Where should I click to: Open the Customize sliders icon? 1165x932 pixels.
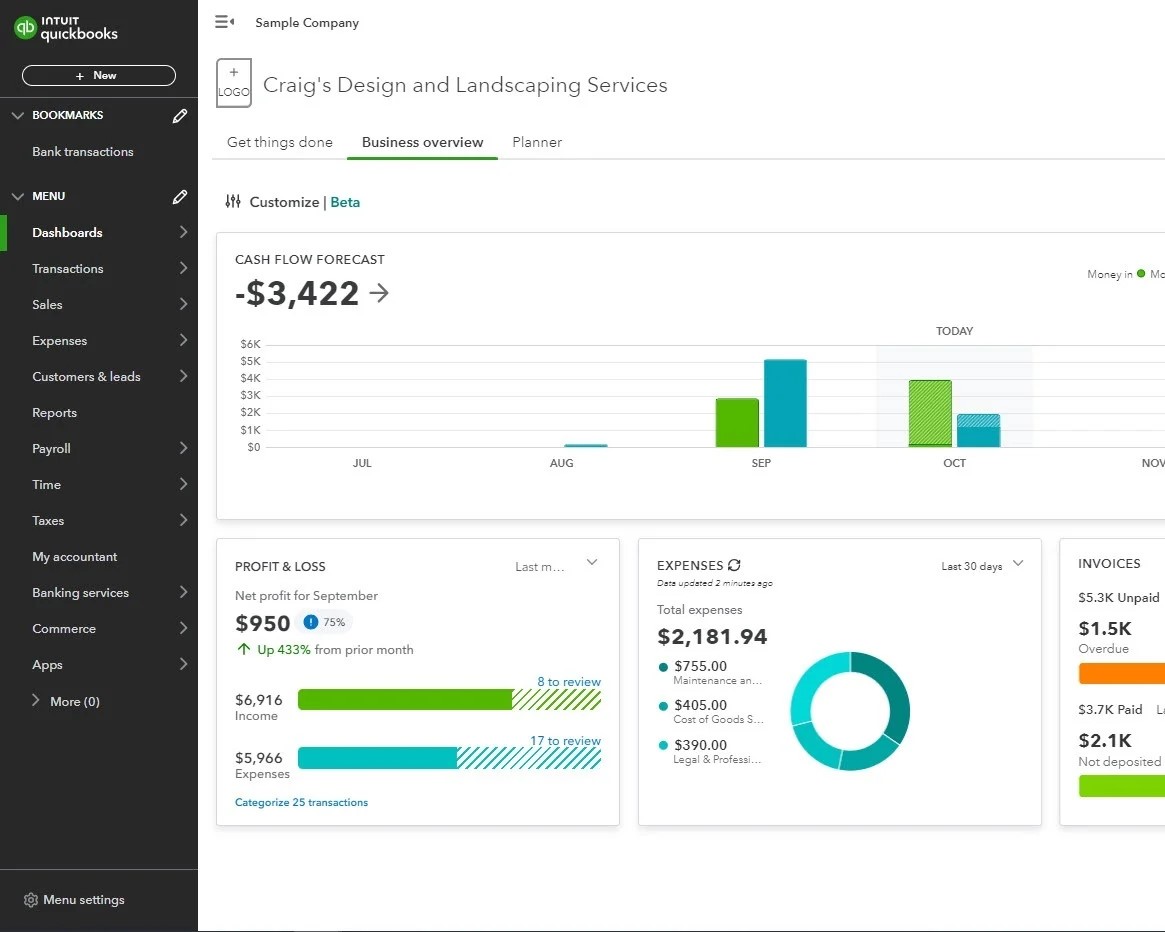(233, 202)
